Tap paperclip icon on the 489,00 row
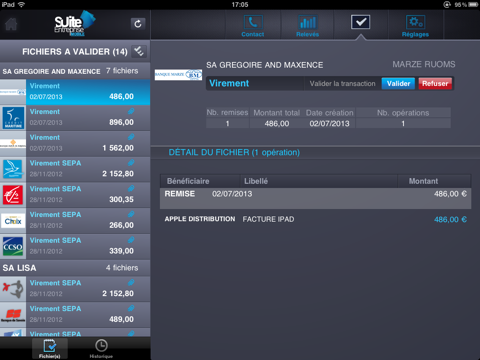Image resolution: width=480 pixels, height=360 pixels. (131, 308)
